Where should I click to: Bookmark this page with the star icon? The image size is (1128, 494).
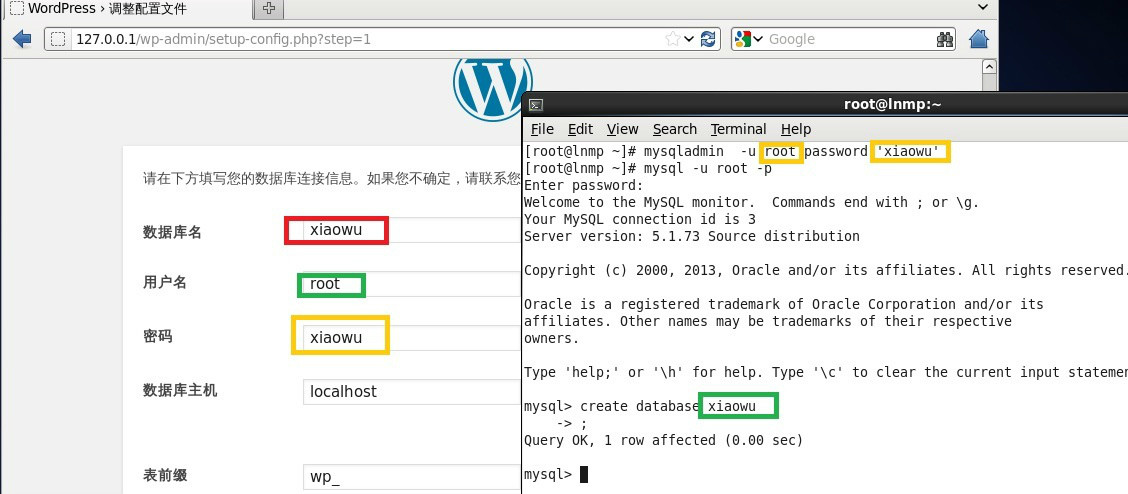coord(672,39)
